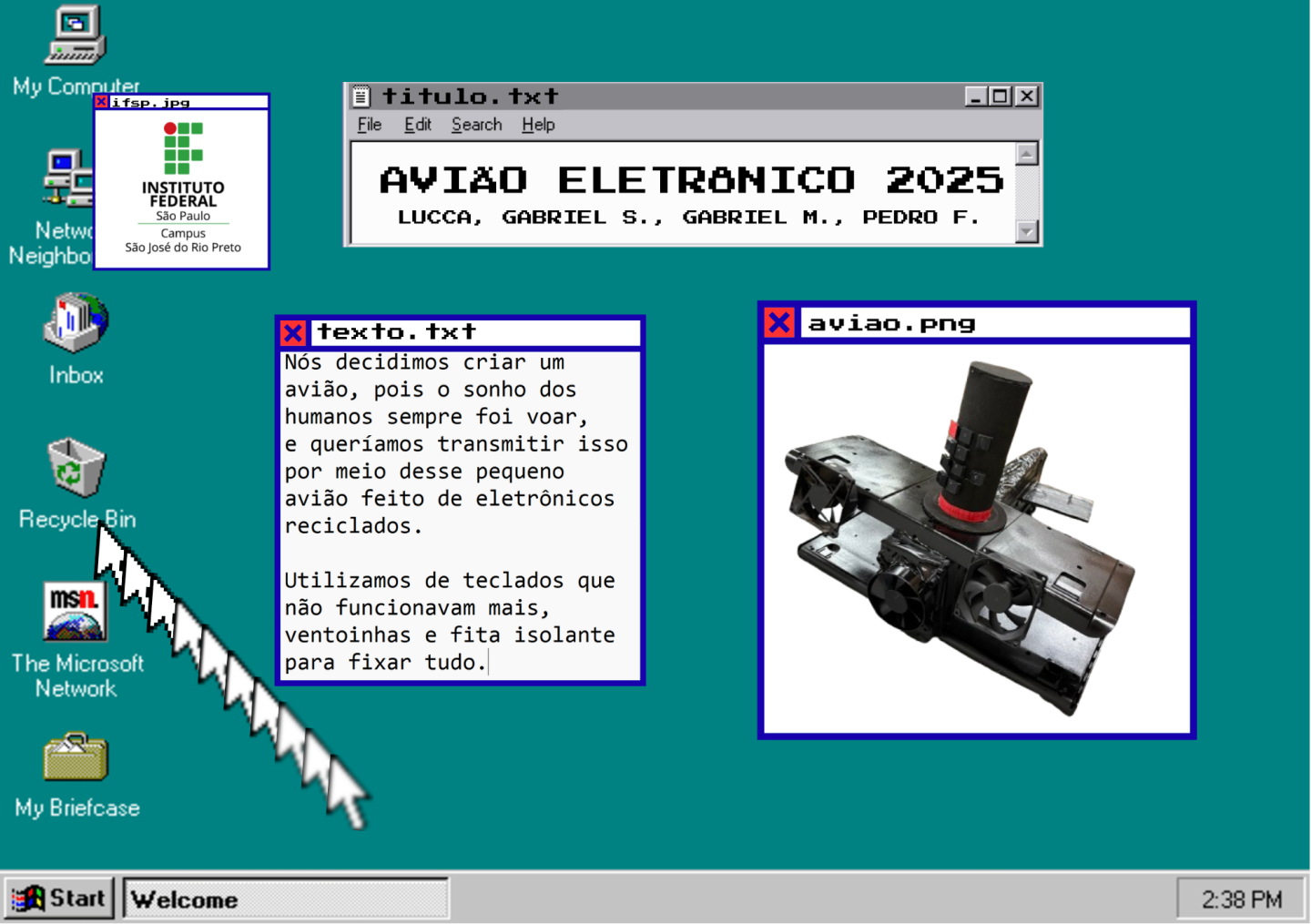
Task: Open the Search menu
Action: click(476, 125)
